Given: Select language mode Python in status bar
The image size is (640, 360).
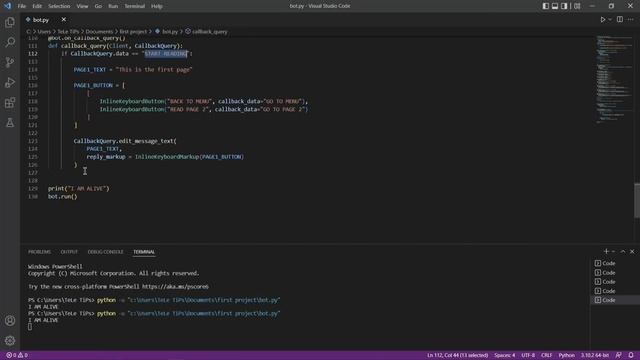Looking at the screenshot, I should [x=567, y=355].
